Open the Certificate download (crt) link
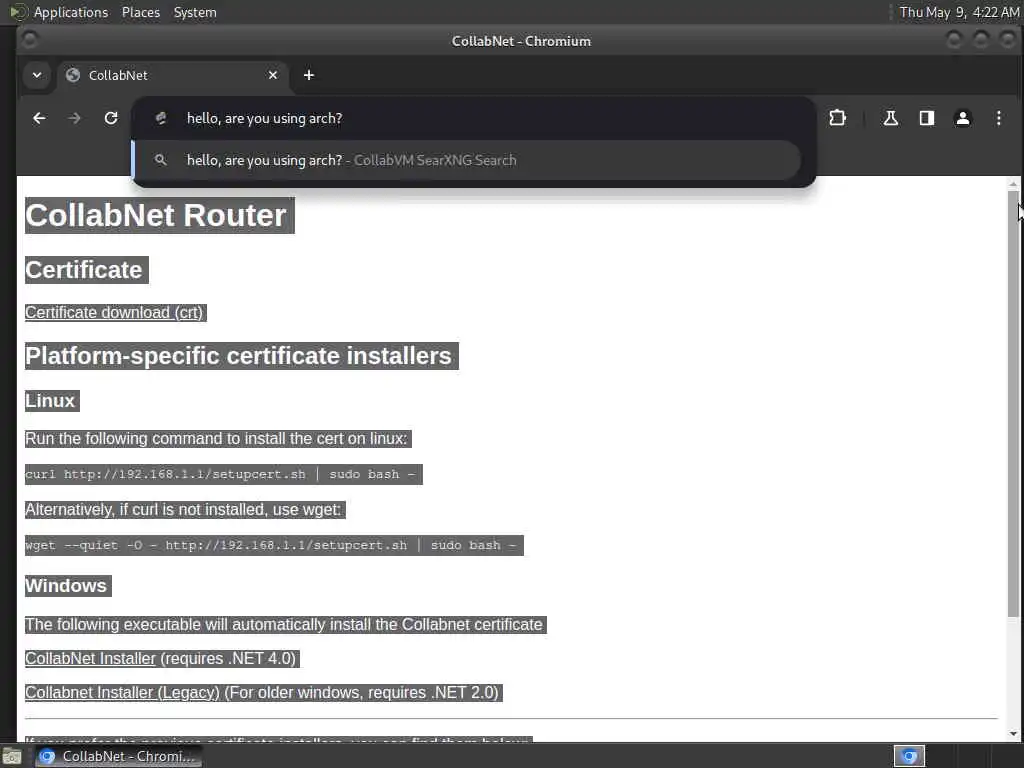 [114, 312]
